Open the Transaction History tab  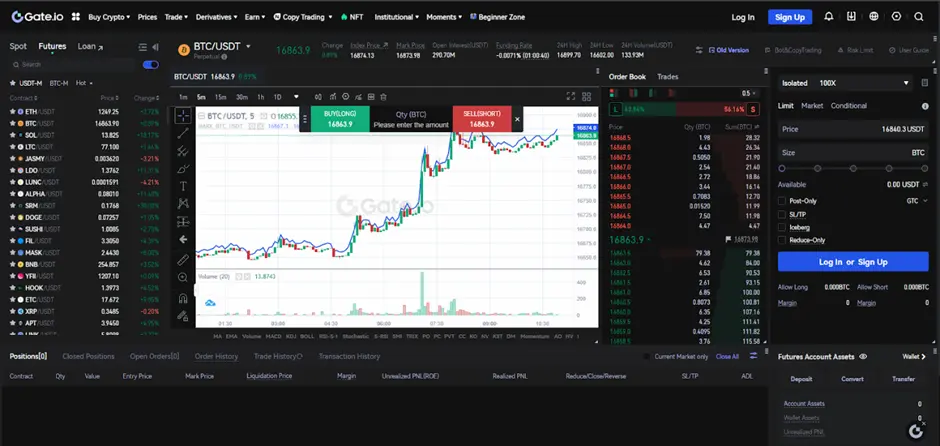(x=350, y=357)
